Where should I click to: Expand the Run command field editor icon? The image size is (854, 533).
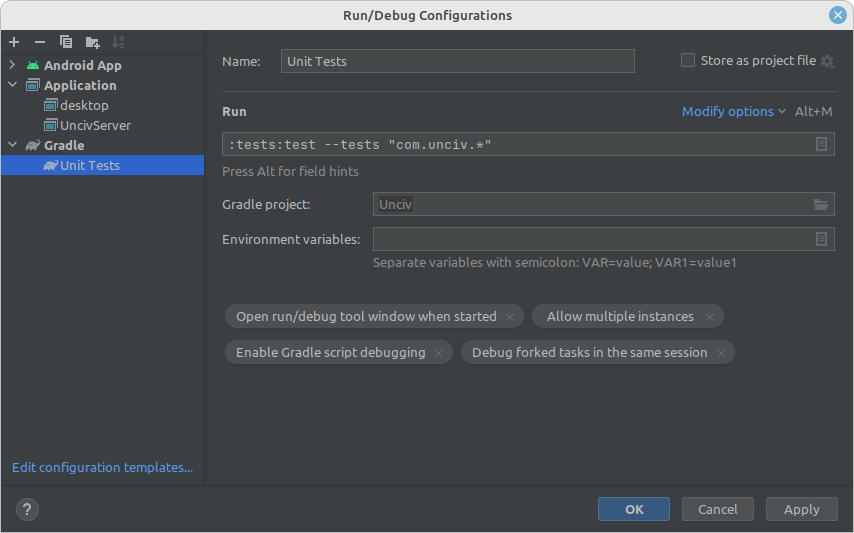[x=821, y=144]
